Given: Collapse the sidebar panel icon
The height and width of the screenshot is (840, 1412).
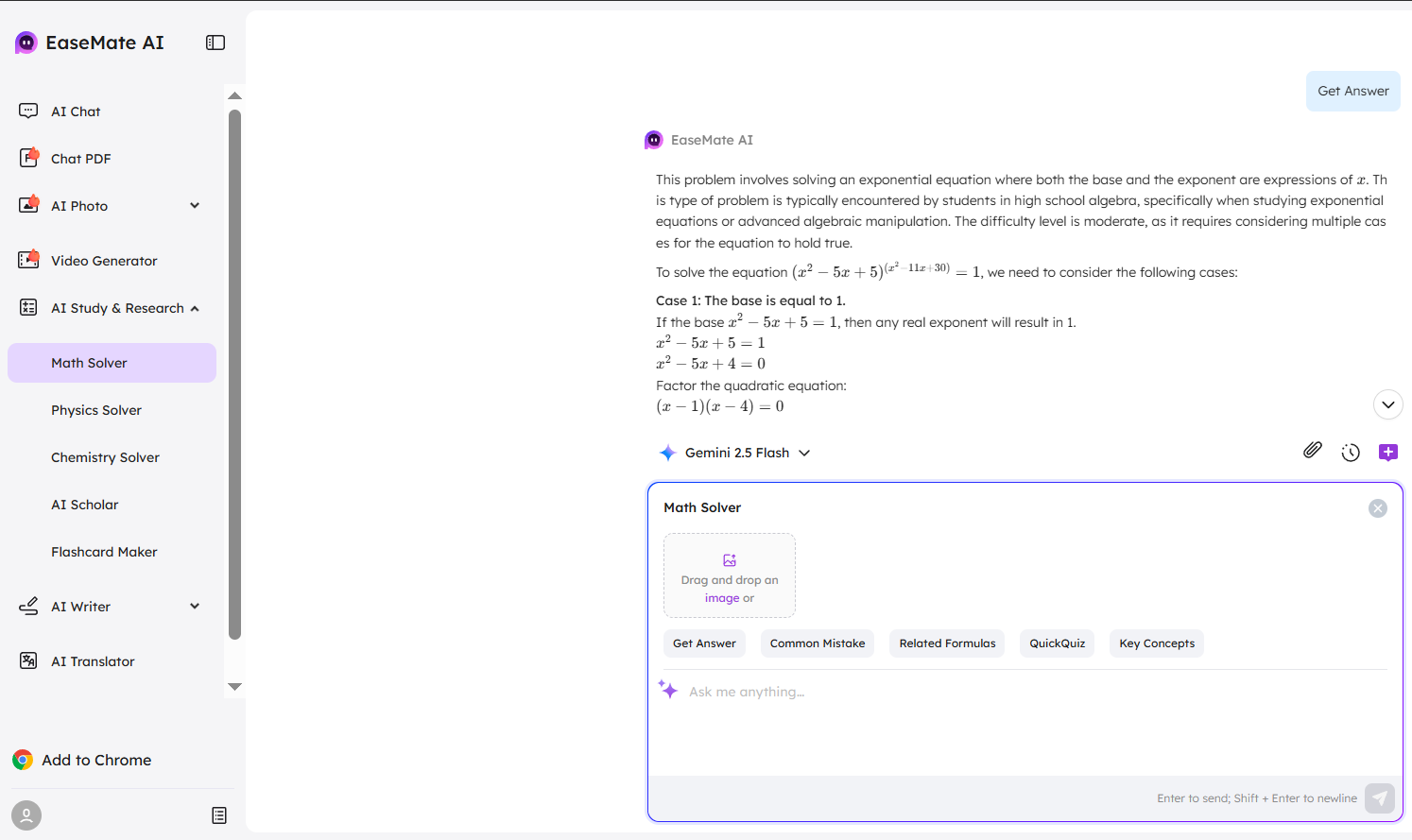Looking at the screenshot, I should 215,43.
